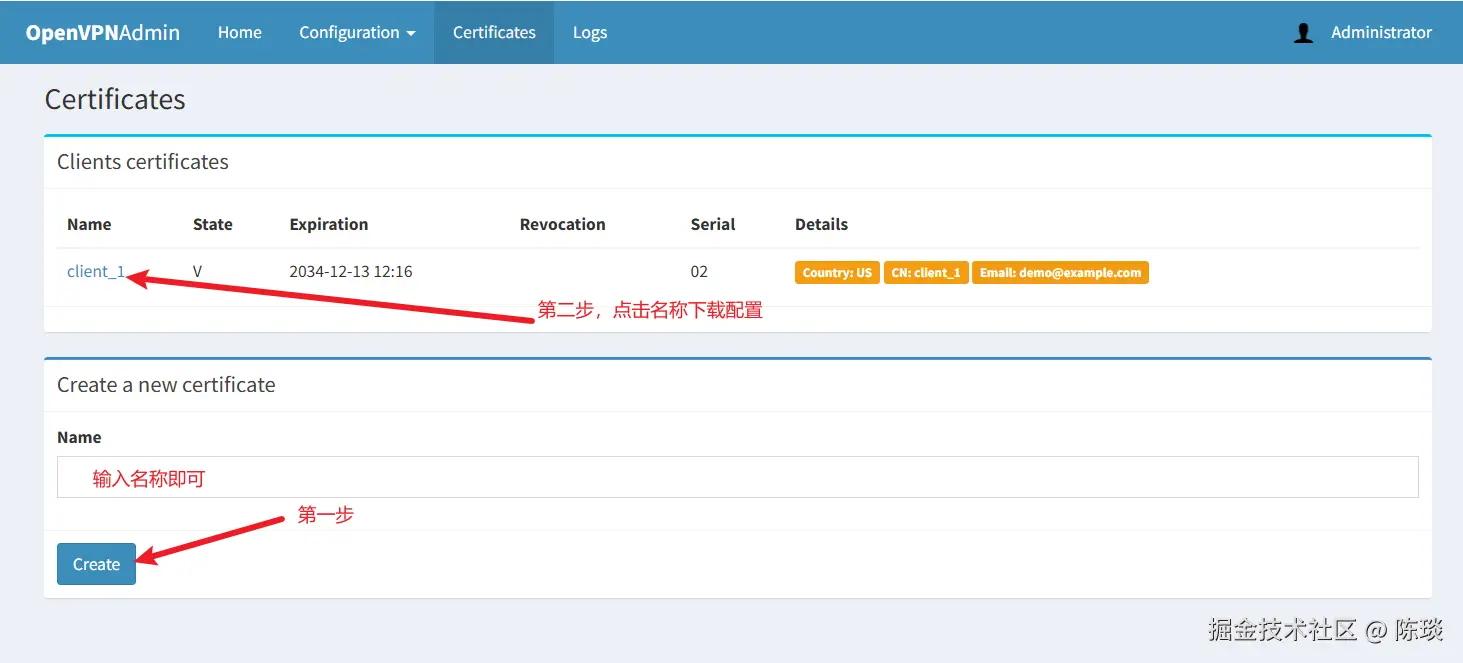Click the State column header
This screenshot has height=663, width=1463.
[213, 224]
